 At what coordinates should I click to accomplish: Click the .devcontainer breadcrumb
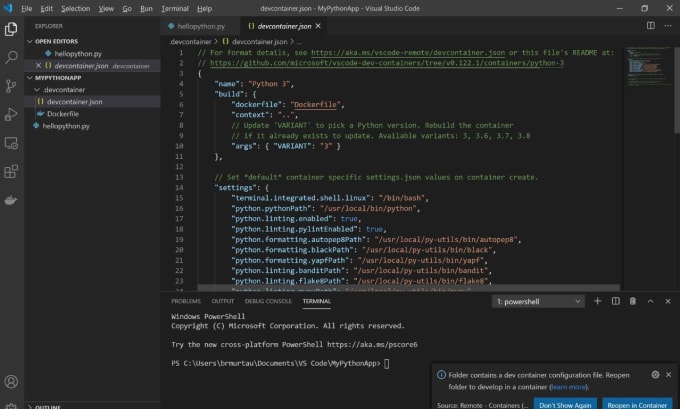click(190, 42)
